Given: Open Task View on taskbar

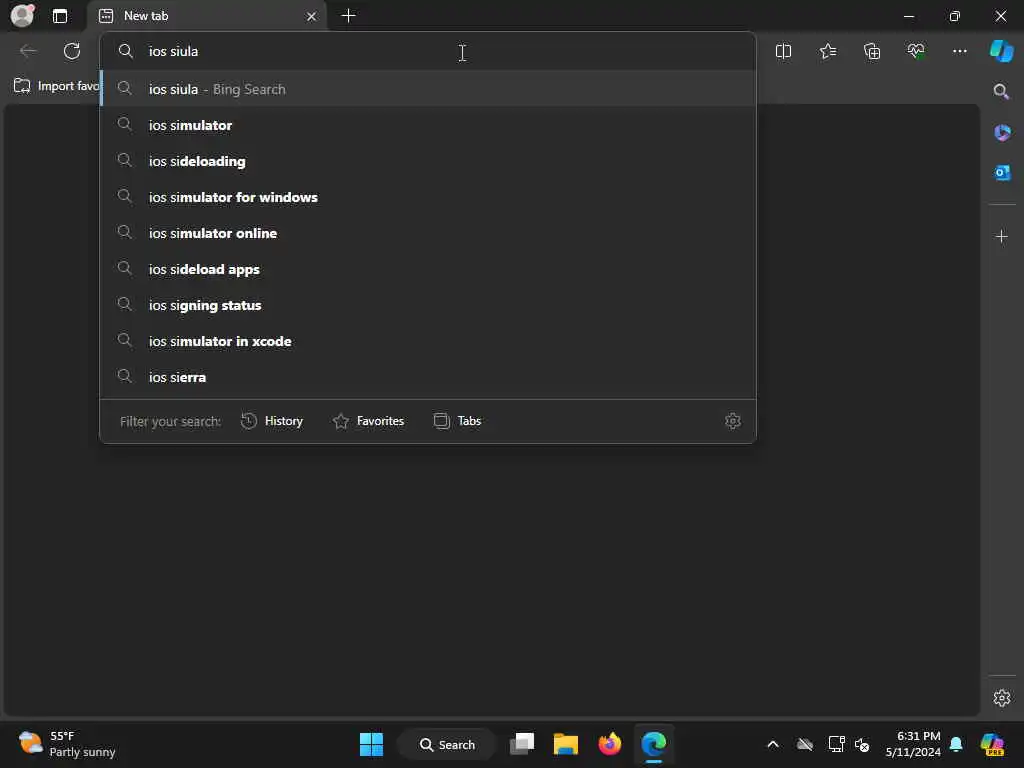Looking at the screenshot, I should (522, 744).
